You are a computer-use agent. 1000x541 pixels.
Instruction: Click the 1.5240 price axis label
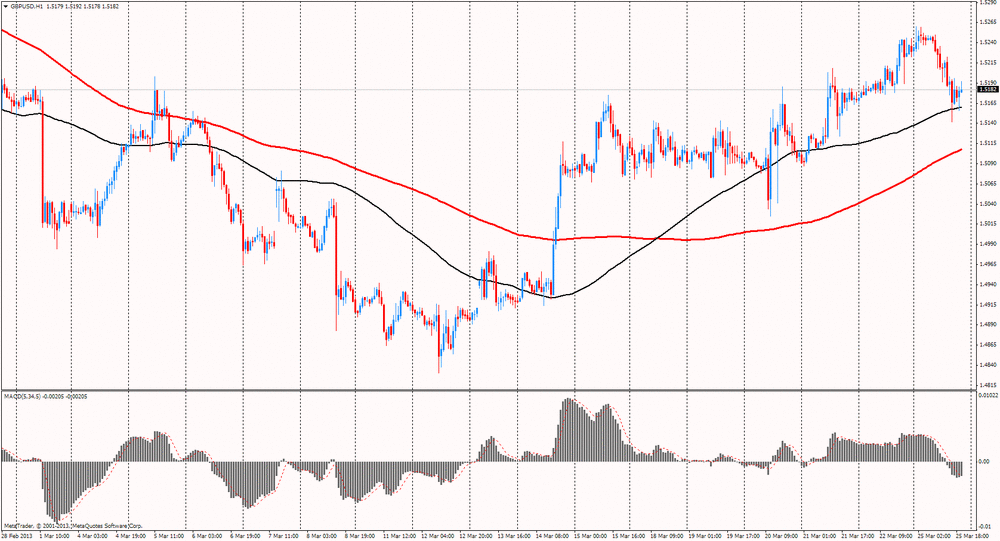988,42
